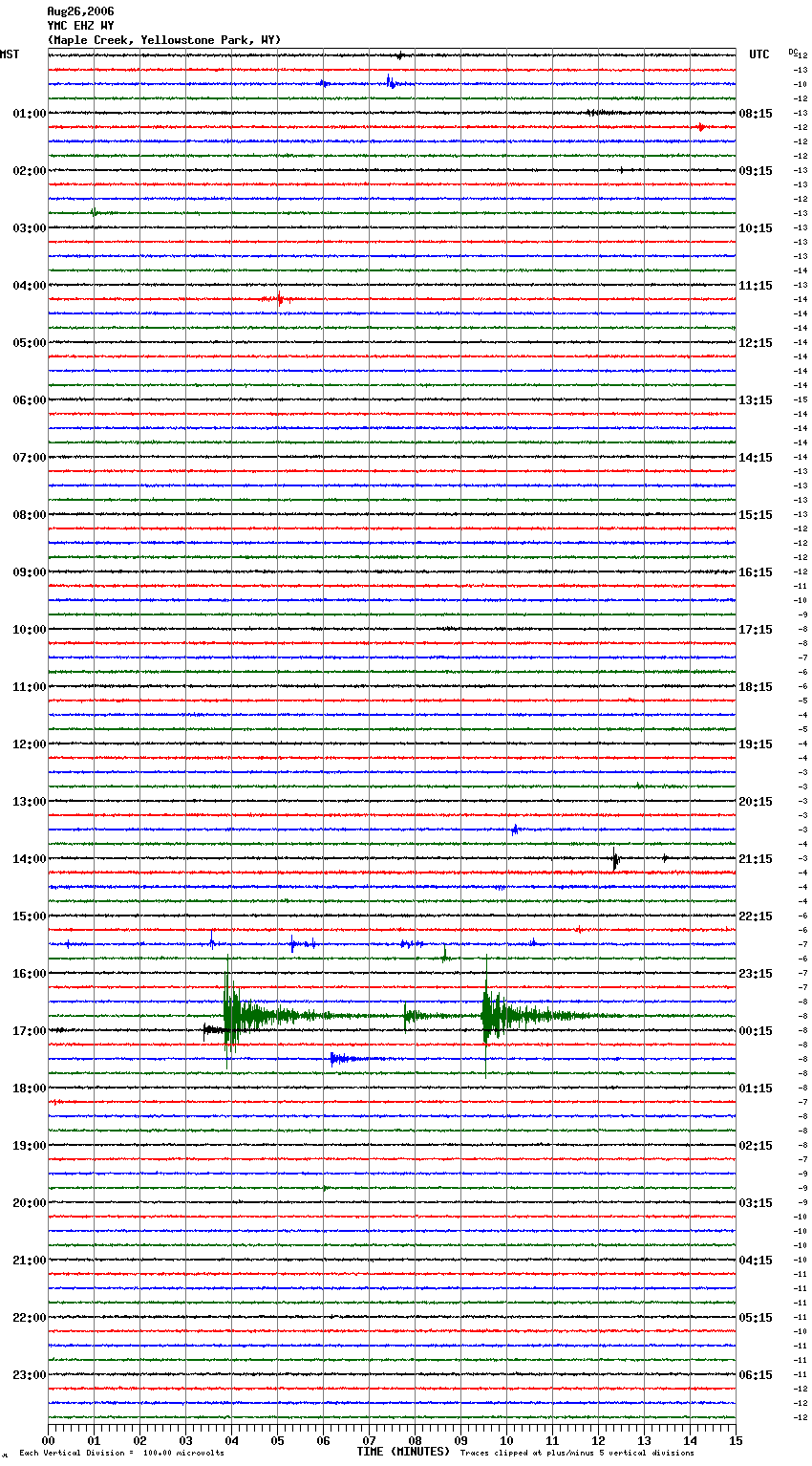Select the 23:00 MST row label
Image resolution: width=812 pixels, height=1466 pixels.
30,1375
